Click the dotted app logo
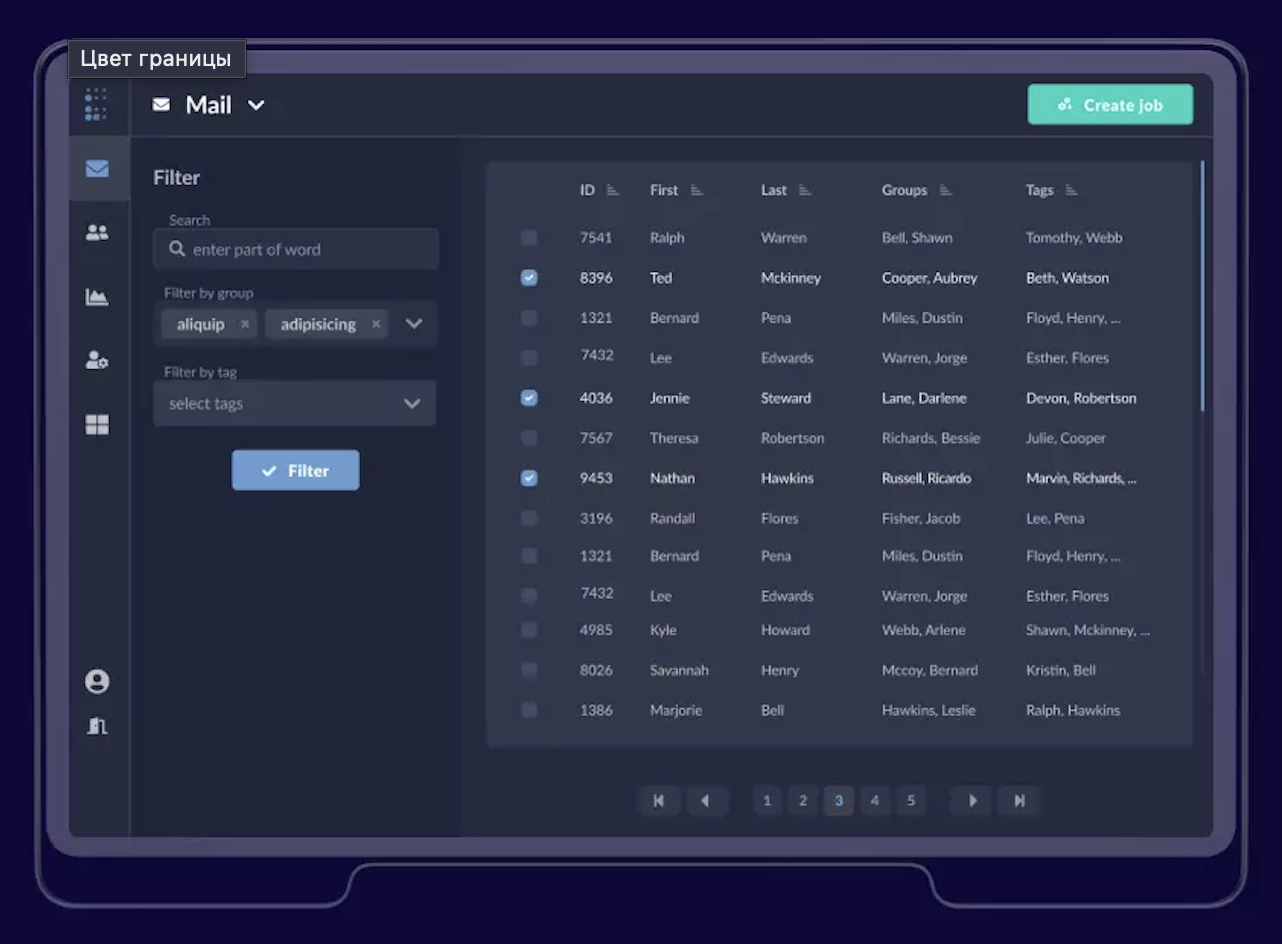Image resolution: width=1282 pixels, height=944 pixels. coord(96,104)
